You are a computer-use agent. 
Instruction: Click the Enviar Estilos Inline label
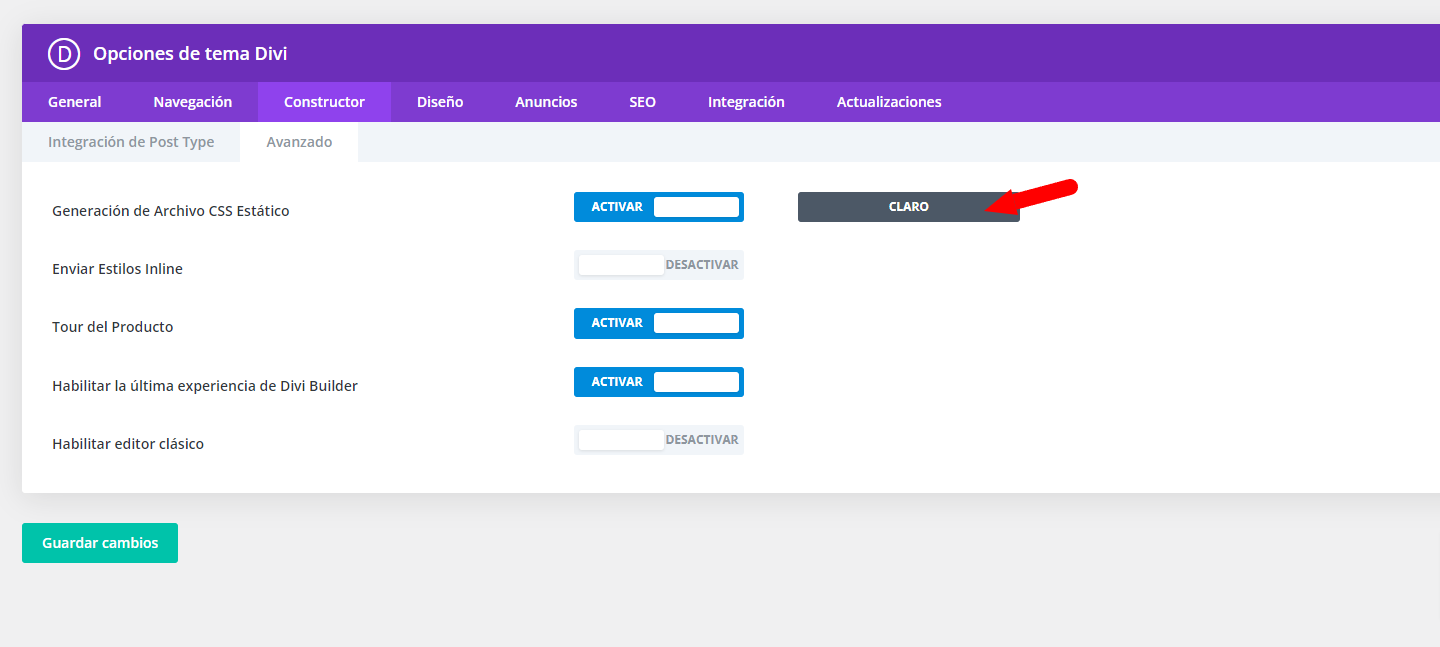tap(117, 269)
